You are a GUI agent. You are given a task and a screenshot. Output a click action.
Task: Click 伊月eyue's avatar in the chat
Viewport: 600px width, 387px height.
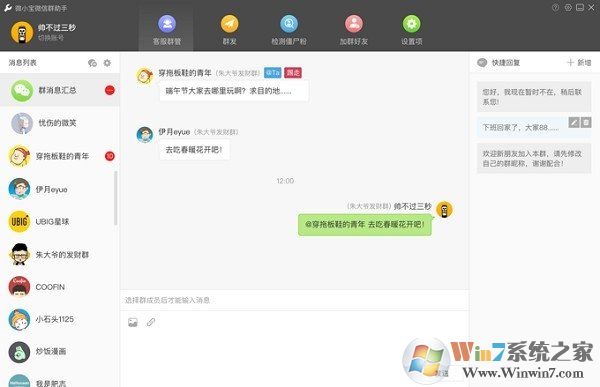point(145,135)
